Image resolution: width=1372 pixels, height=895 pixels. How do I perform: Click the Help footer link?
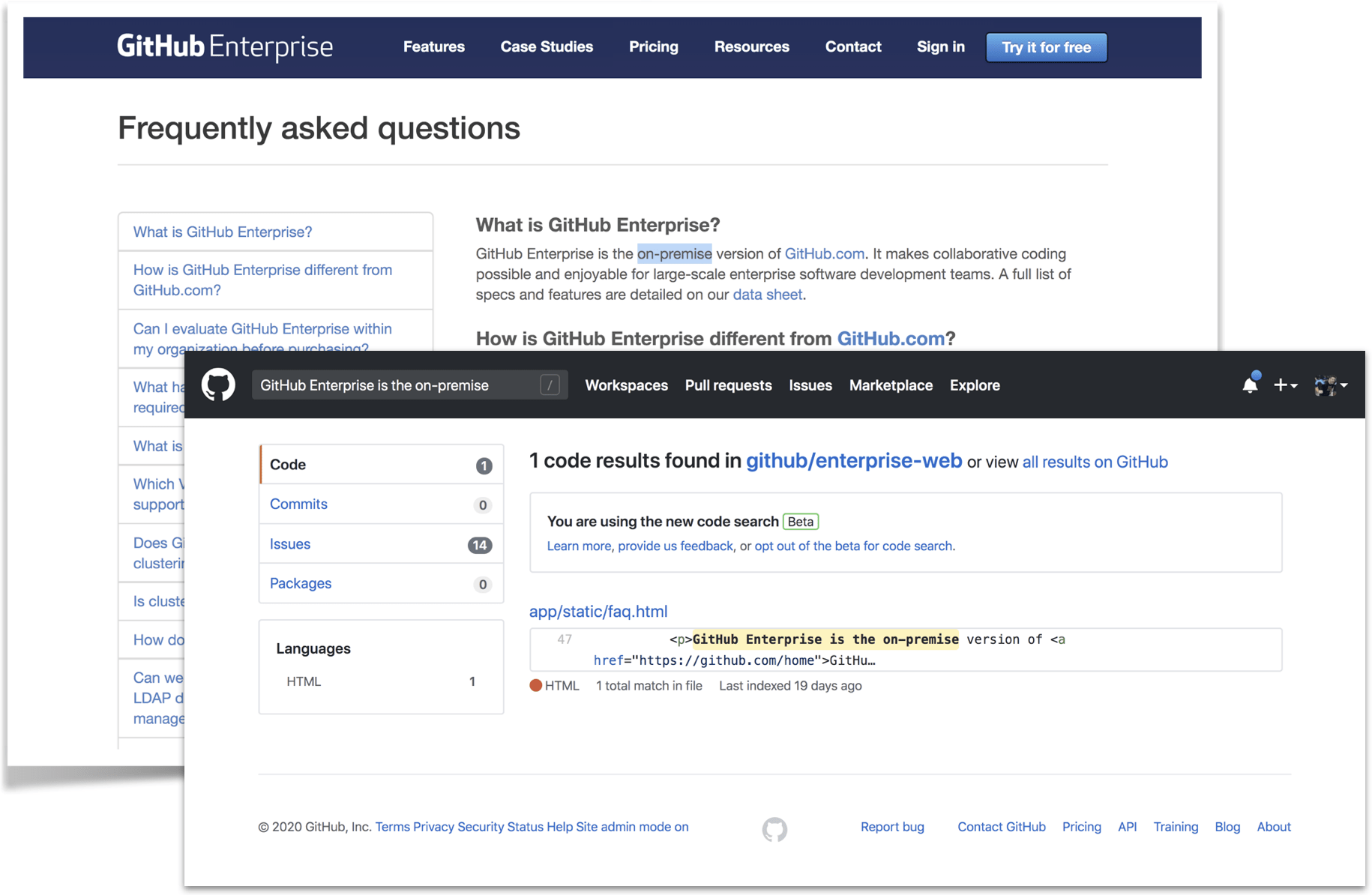[559, 827]
